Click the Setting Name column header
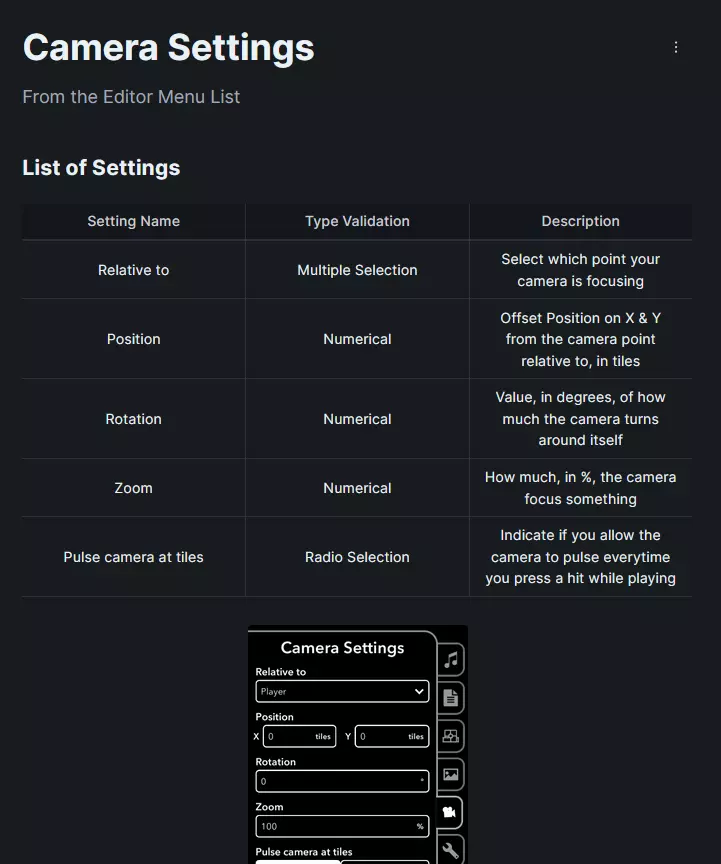The image size is (721, 864). [x=133, y=221]
